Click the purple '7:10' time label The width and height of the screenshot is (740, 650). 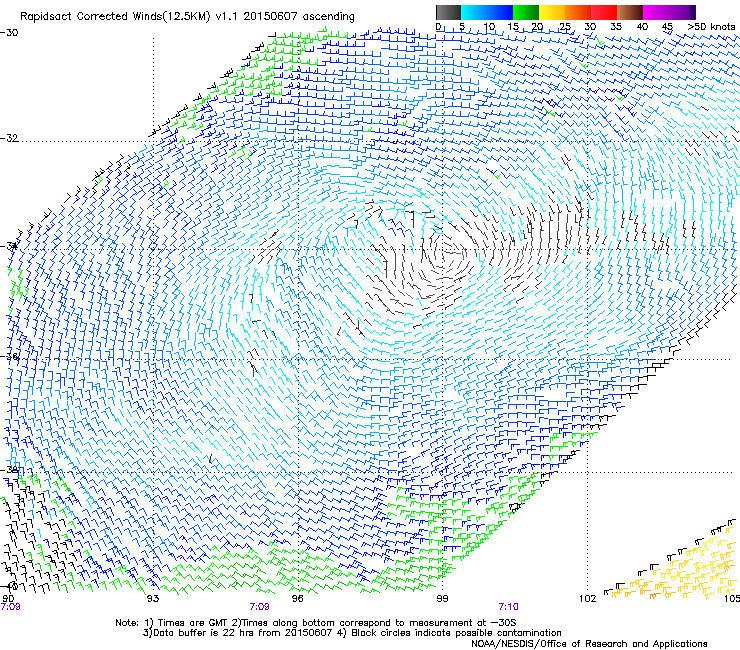(508, 607)
